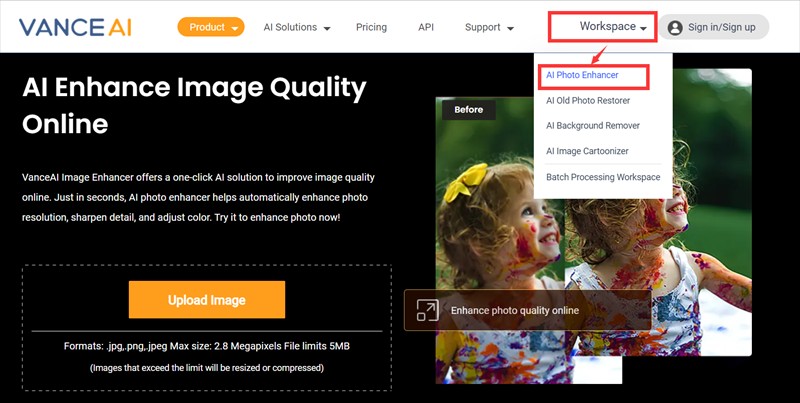800x403 pixels.
Task: Click the resized or compressed note
Action: pyautogui.click(x=207, y=367)
